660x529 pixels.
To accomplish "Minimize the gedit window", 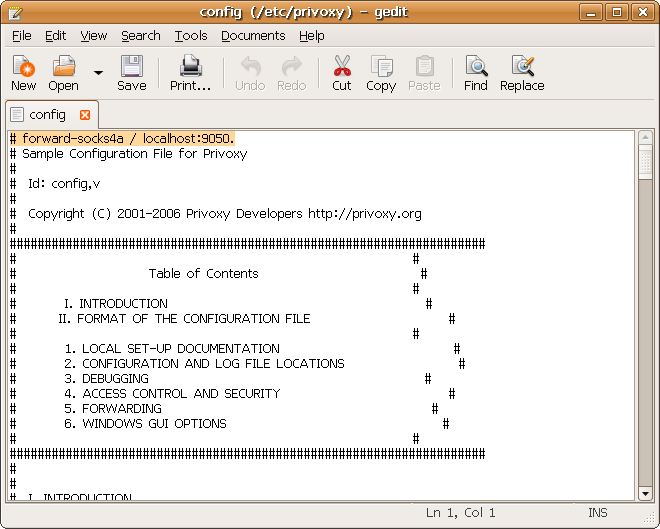I will [591, 12].
